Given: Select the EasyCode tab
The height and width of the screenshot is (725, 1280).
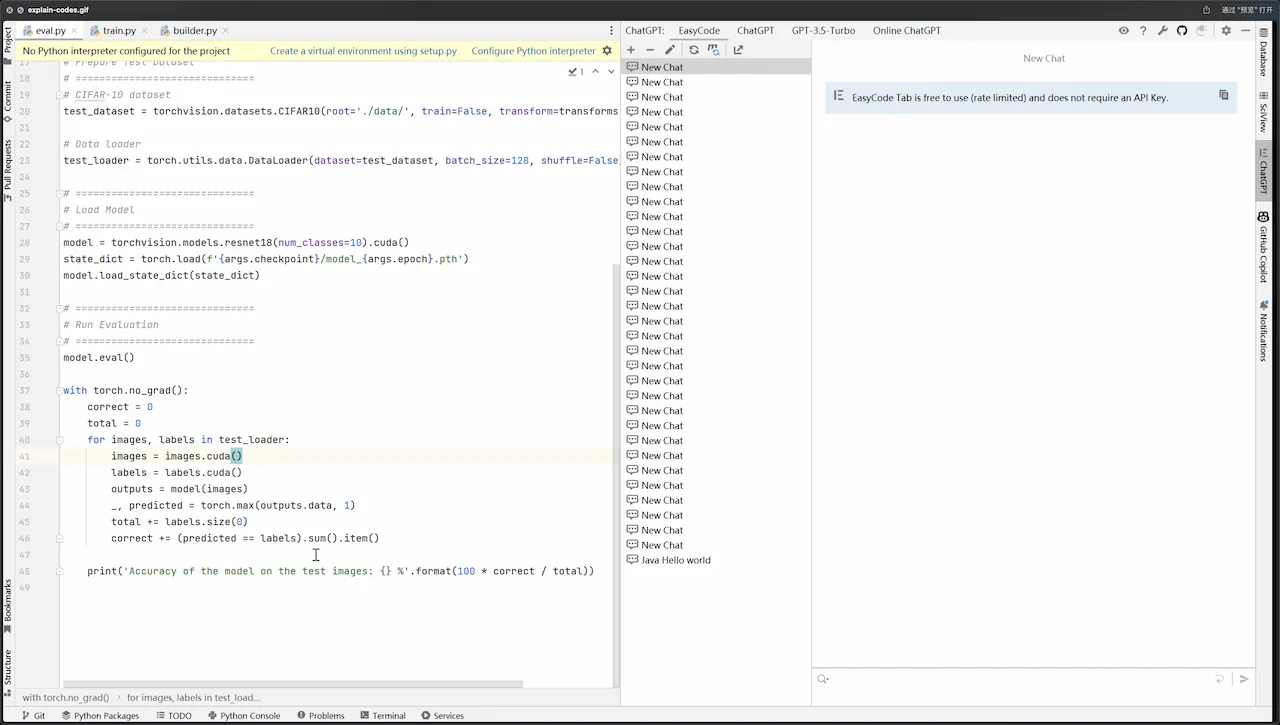Looking at the screenshot, I should click(698, 31).
